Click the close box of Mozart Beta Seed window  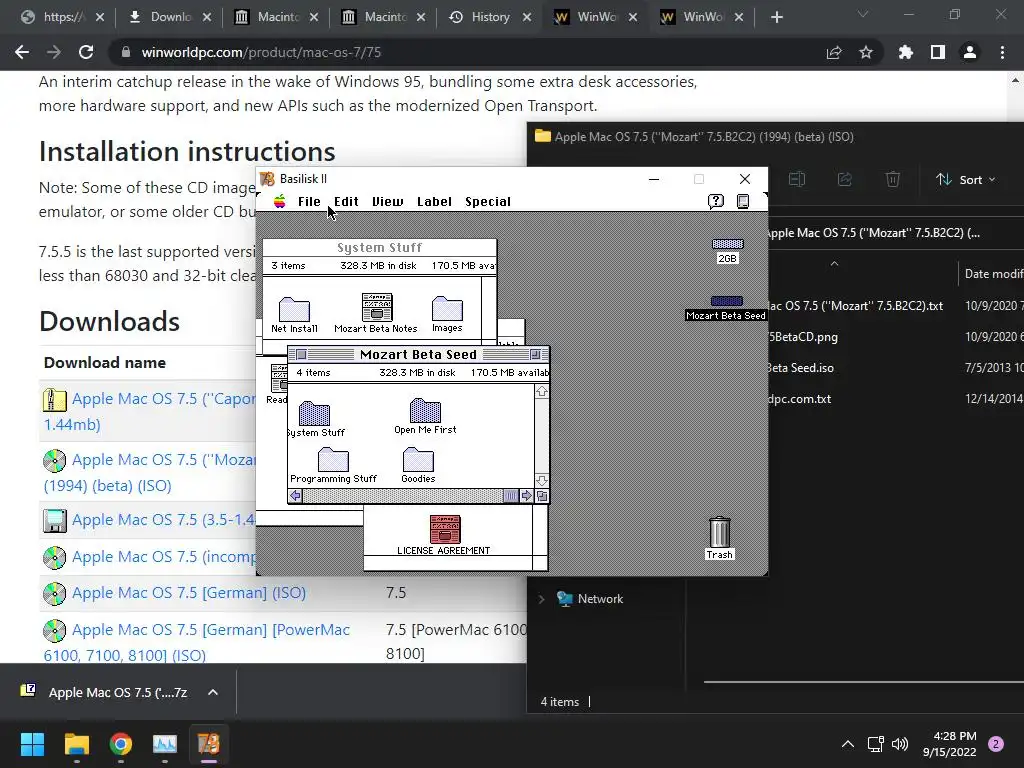click(301, 354)
